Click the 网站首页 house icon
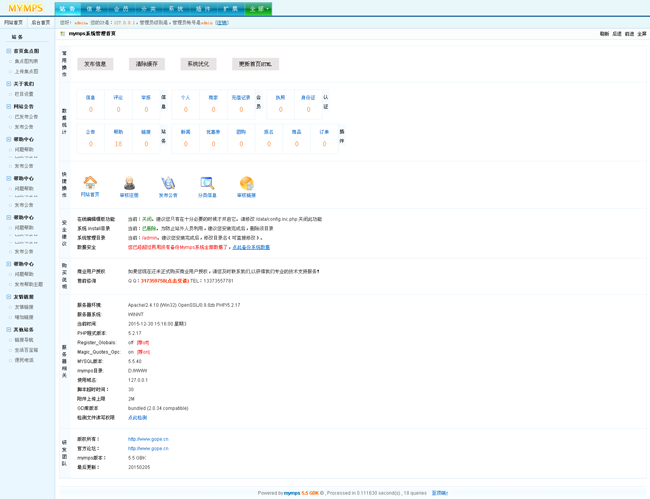The width and height of the screenshot is (650, 499). pos(90,183)
